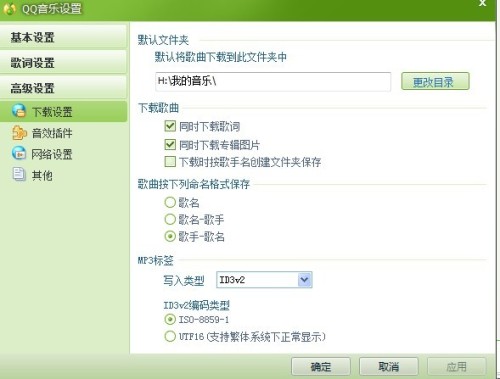Close the QQ音乐设置 window
Viewport: 500px width, 379px height.
(x=482, y=3)
